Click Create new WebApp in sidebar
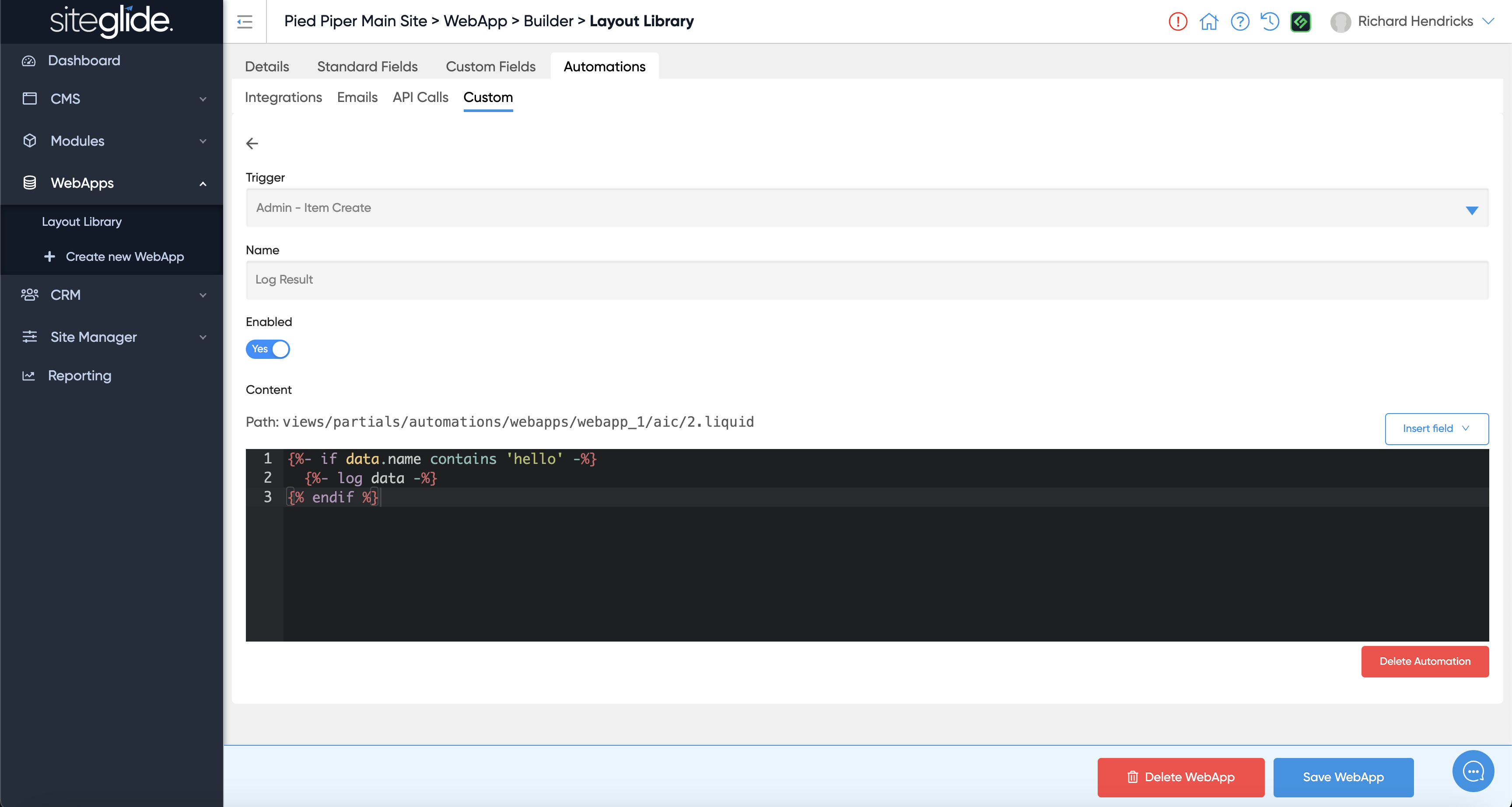Image resolution: width=1512 pixels, height=807 pixels. click(124, 256)
